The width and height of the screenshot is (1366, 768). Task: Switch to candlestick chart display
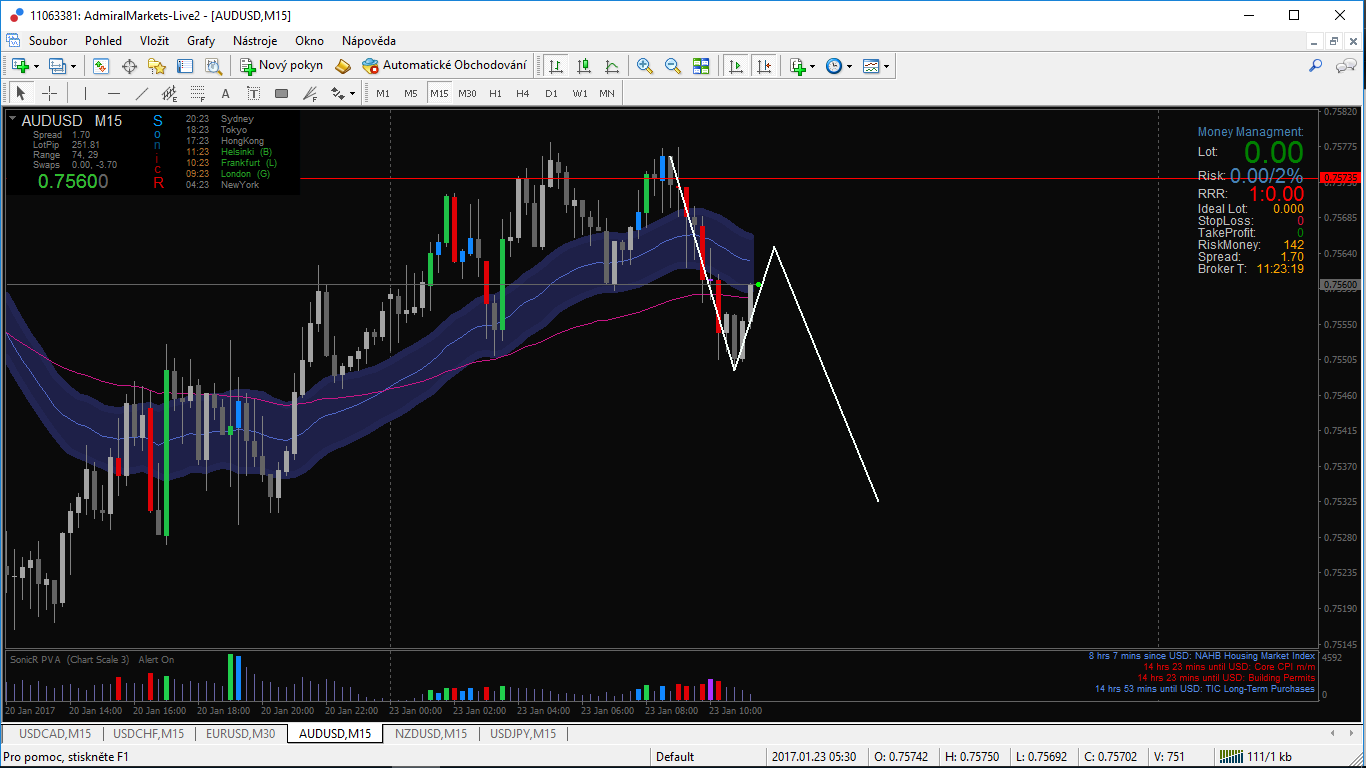click(584, 66)
